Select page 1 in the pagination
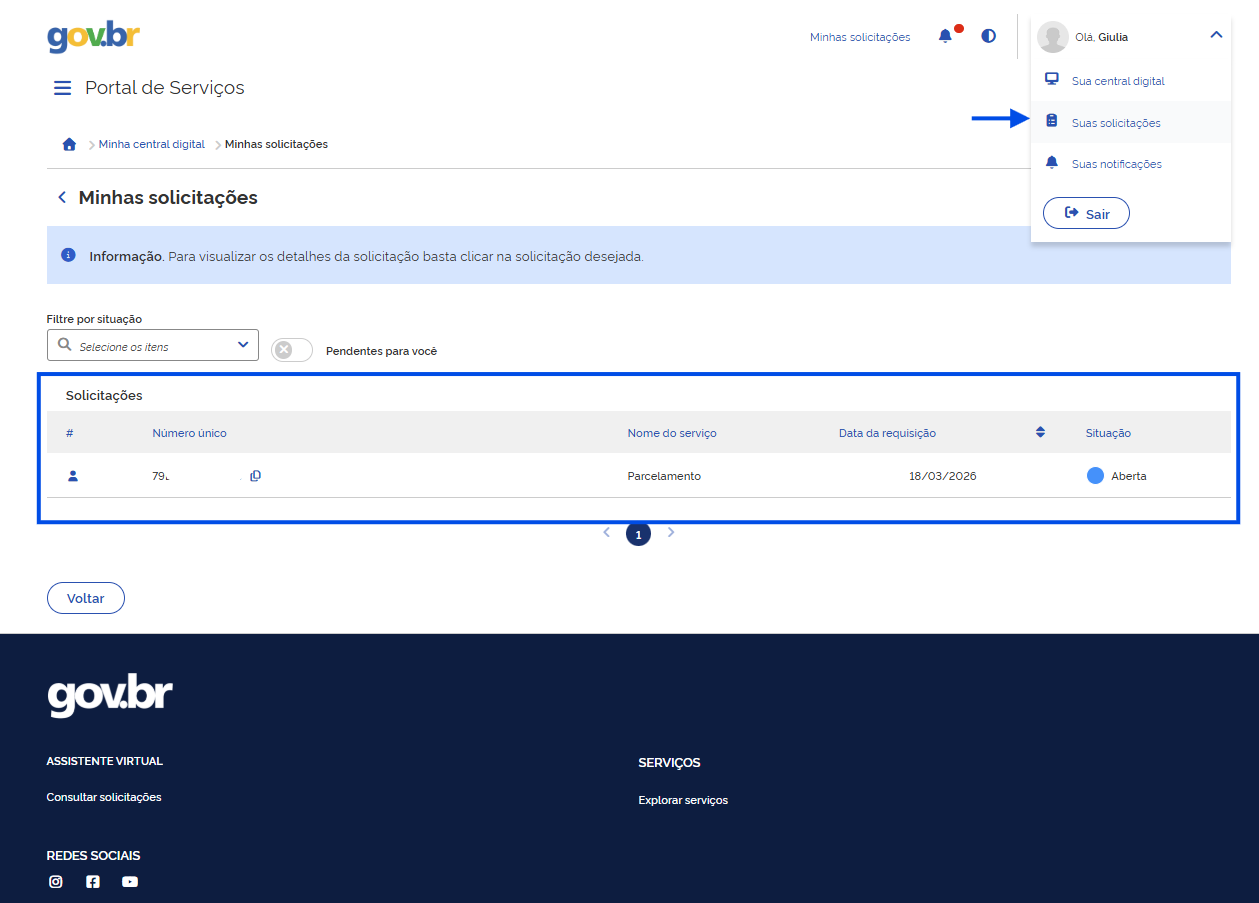Viewport: 1259px width, 903px height. (x=638, y=534)
